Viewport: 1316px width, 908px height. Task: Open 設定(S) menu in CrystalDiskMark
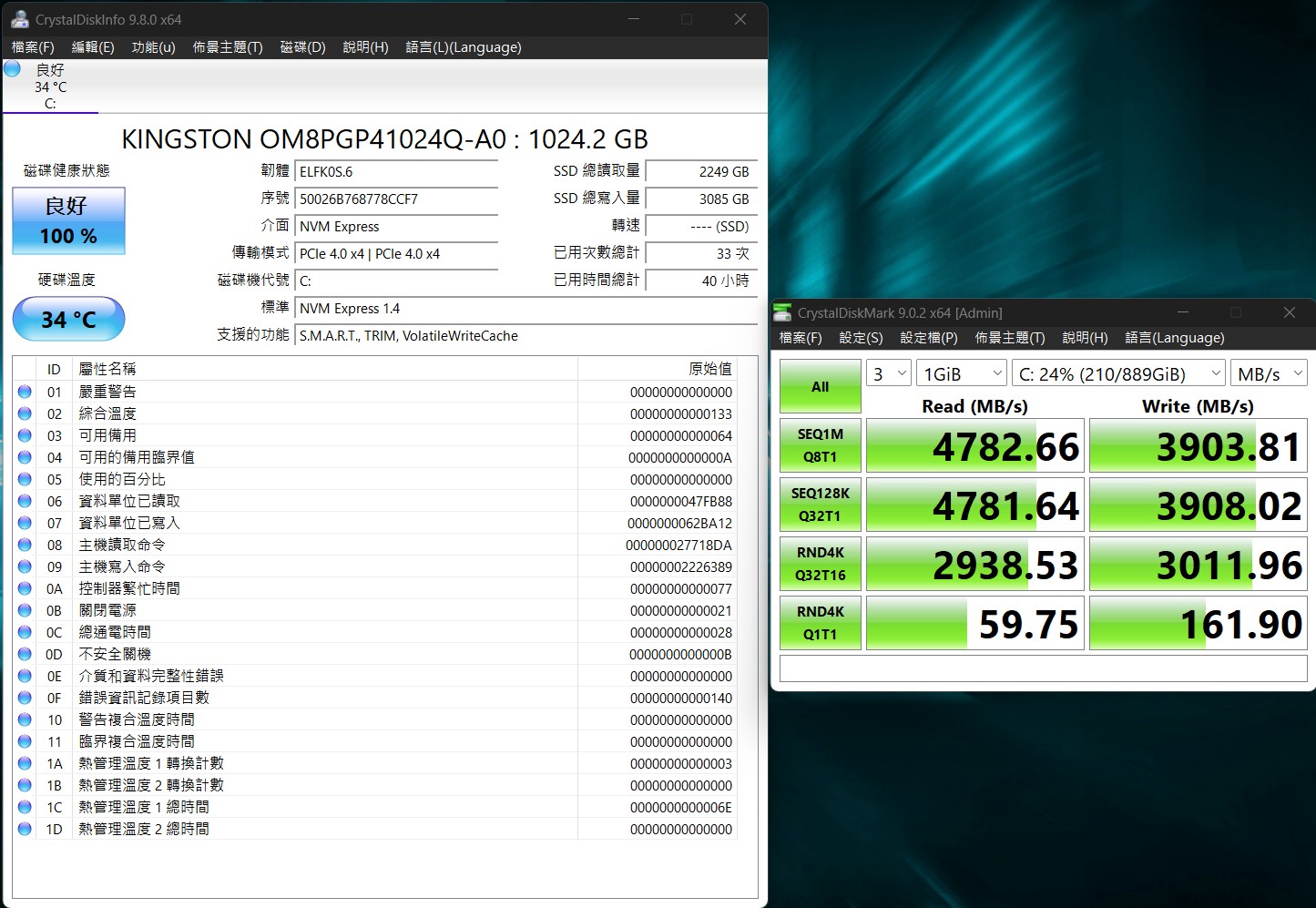861,338
